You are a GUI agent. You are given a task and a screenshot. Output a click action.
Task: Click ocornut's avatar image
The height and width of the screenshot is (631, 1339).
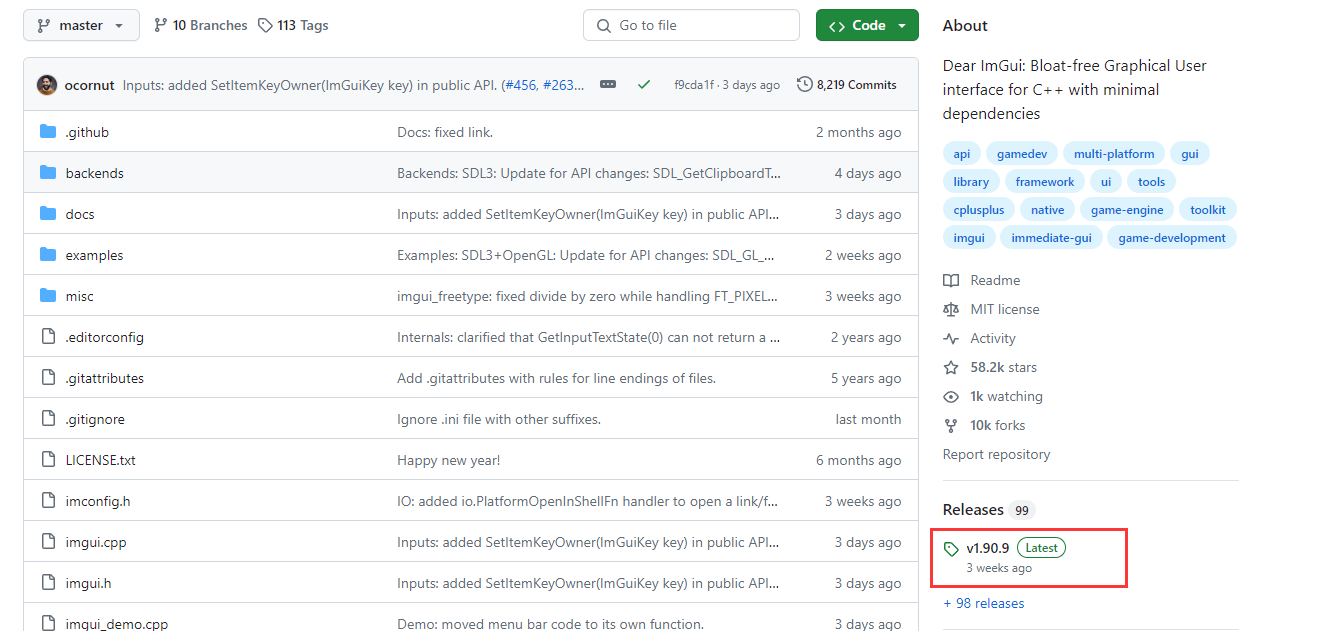(47, 85)
